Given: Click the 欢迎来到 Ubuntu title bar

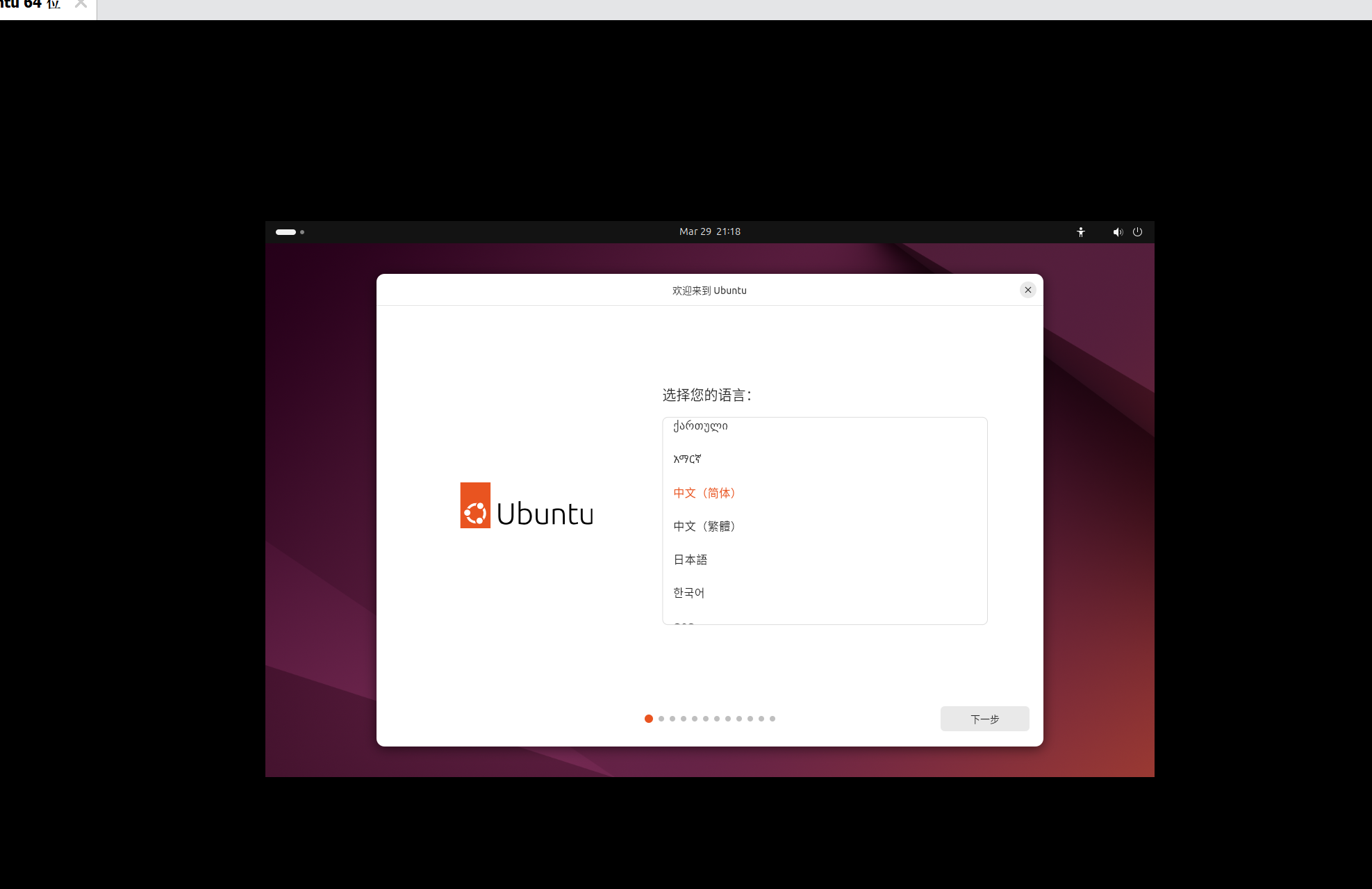Looking at the screenshot, I should 709,291.
